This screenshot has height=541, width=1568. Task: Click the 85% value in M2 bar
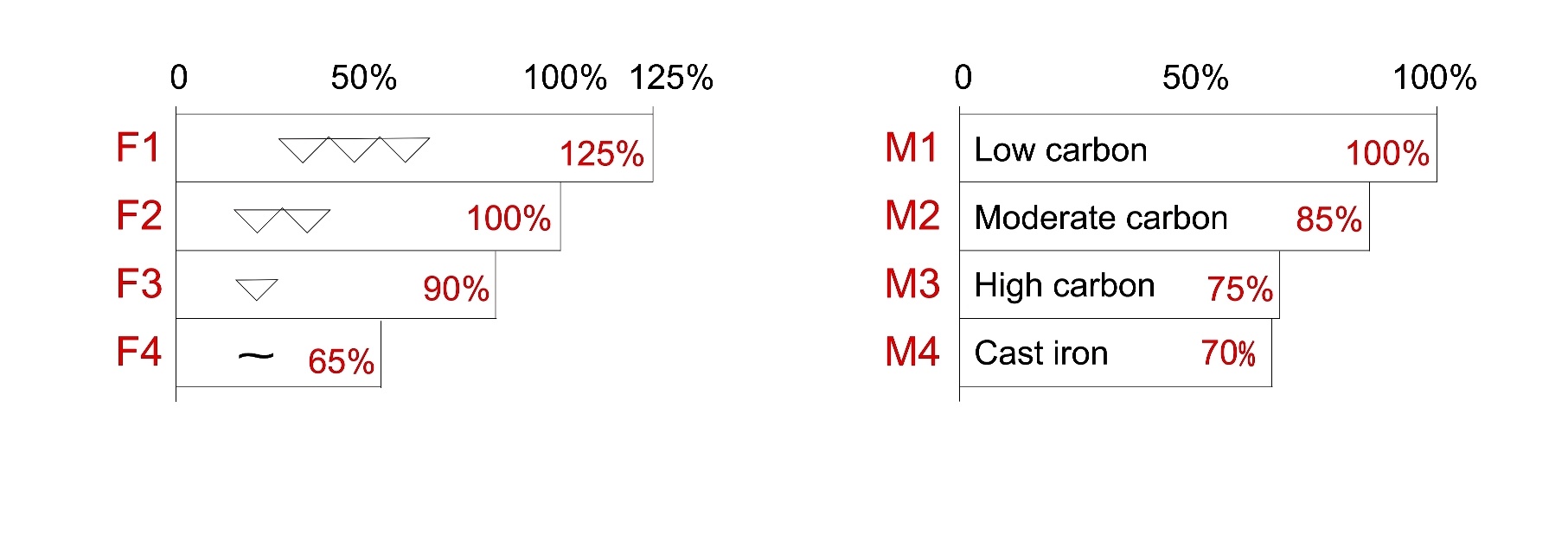coord(1329,220)
